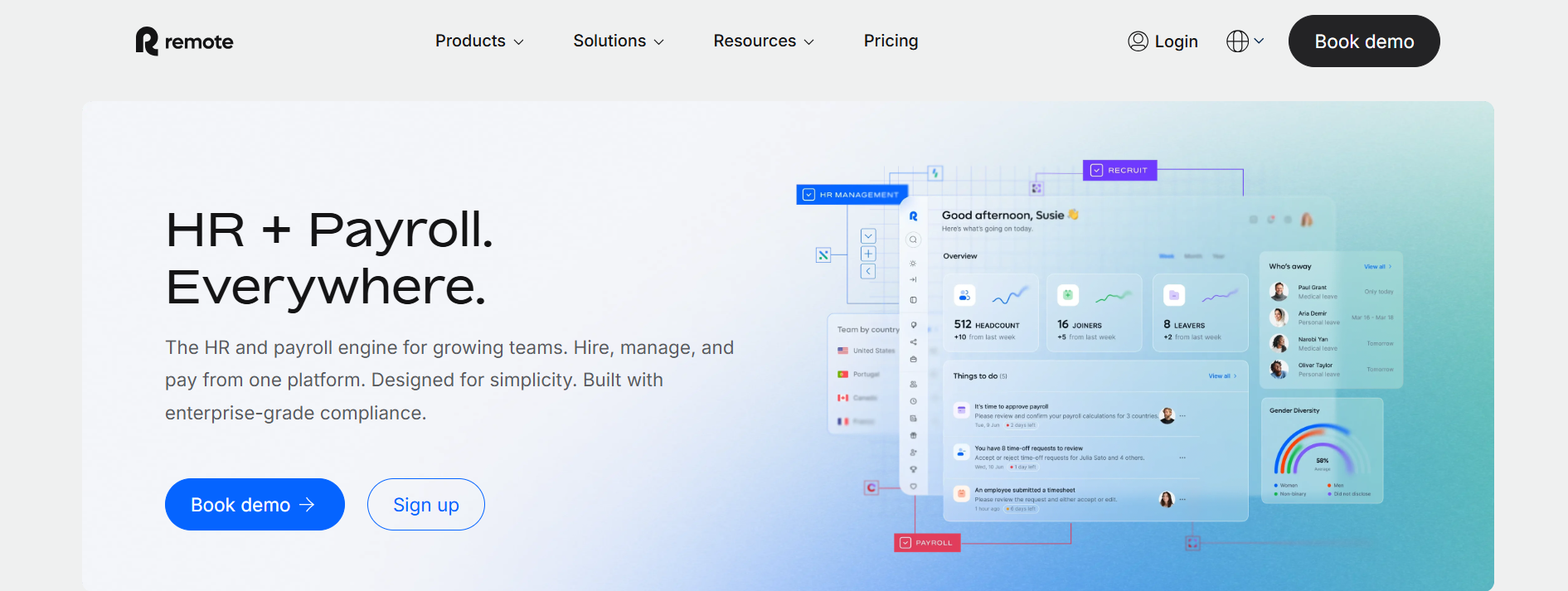Open three-dot menu on timesheet task

tap(1182, 499)
